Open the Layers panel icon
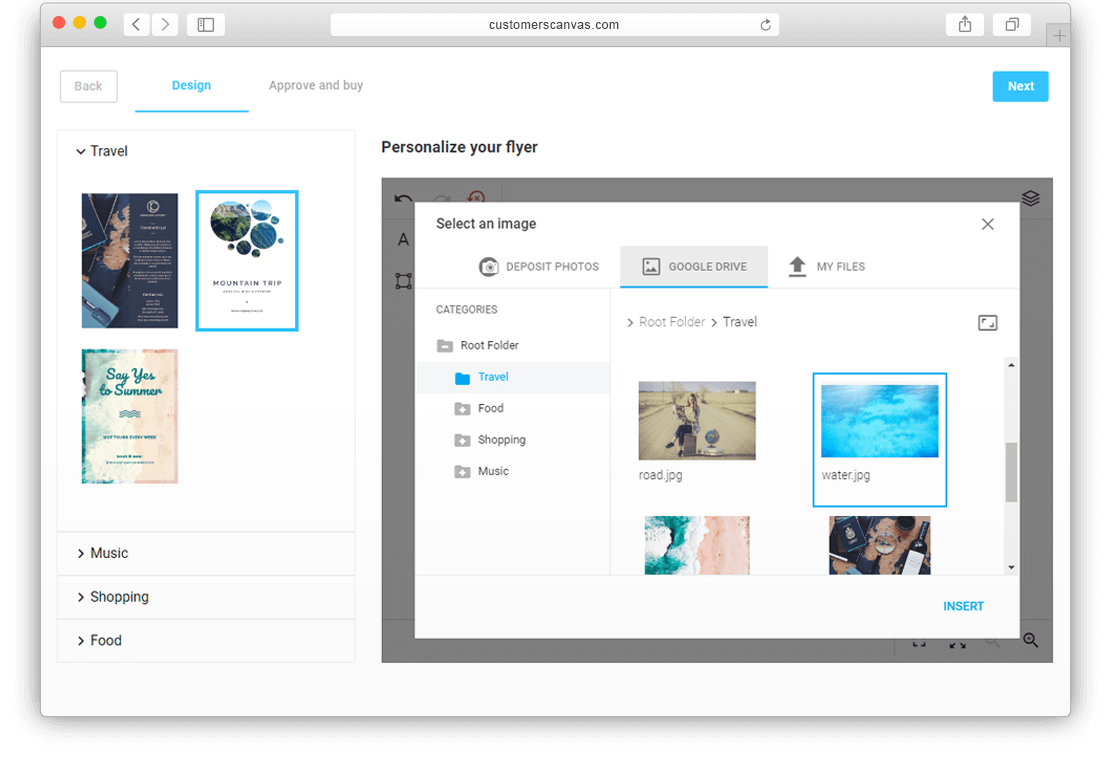 [x=1031, y=198]
